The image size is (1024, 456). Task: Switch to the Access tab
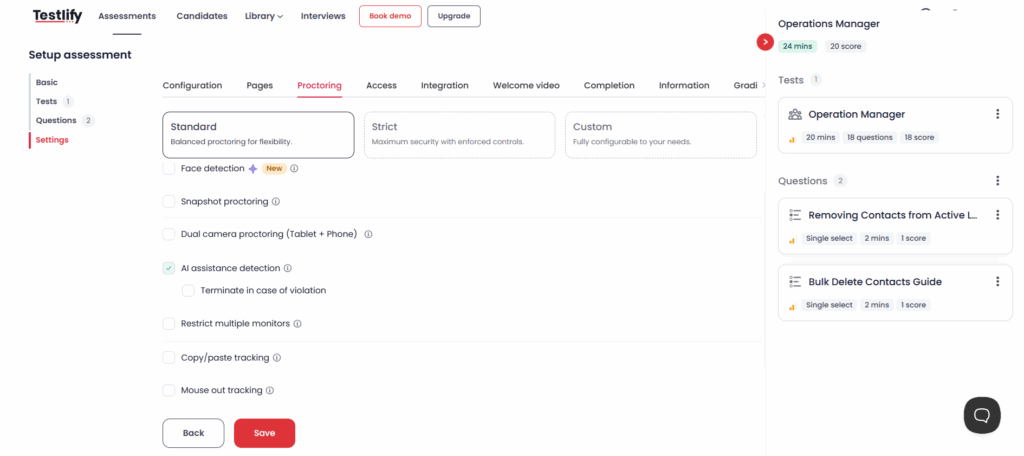coord(381,86)
